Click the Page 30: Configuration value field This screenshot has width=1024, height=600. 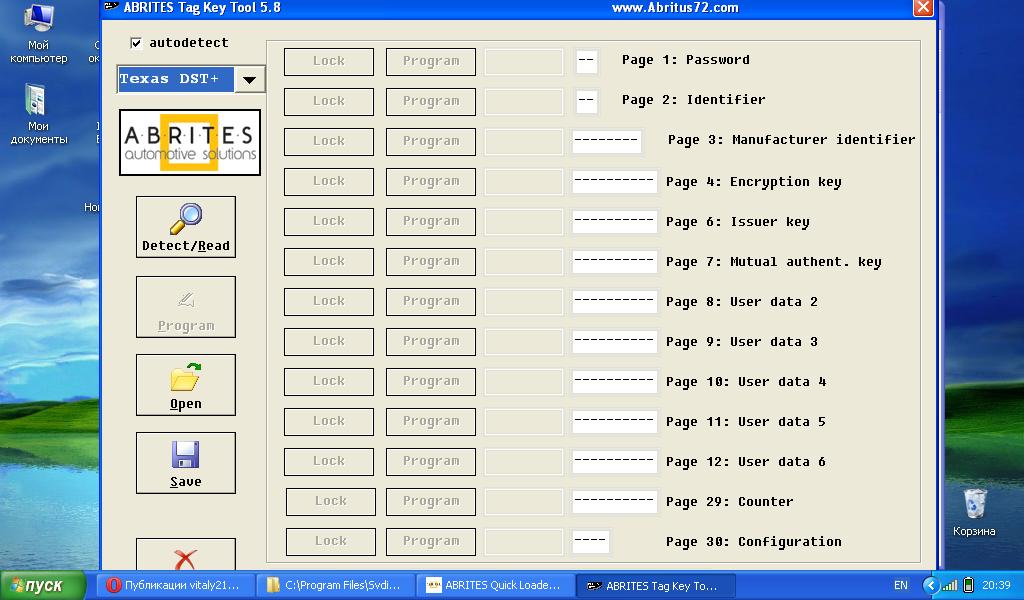(590, 541)
